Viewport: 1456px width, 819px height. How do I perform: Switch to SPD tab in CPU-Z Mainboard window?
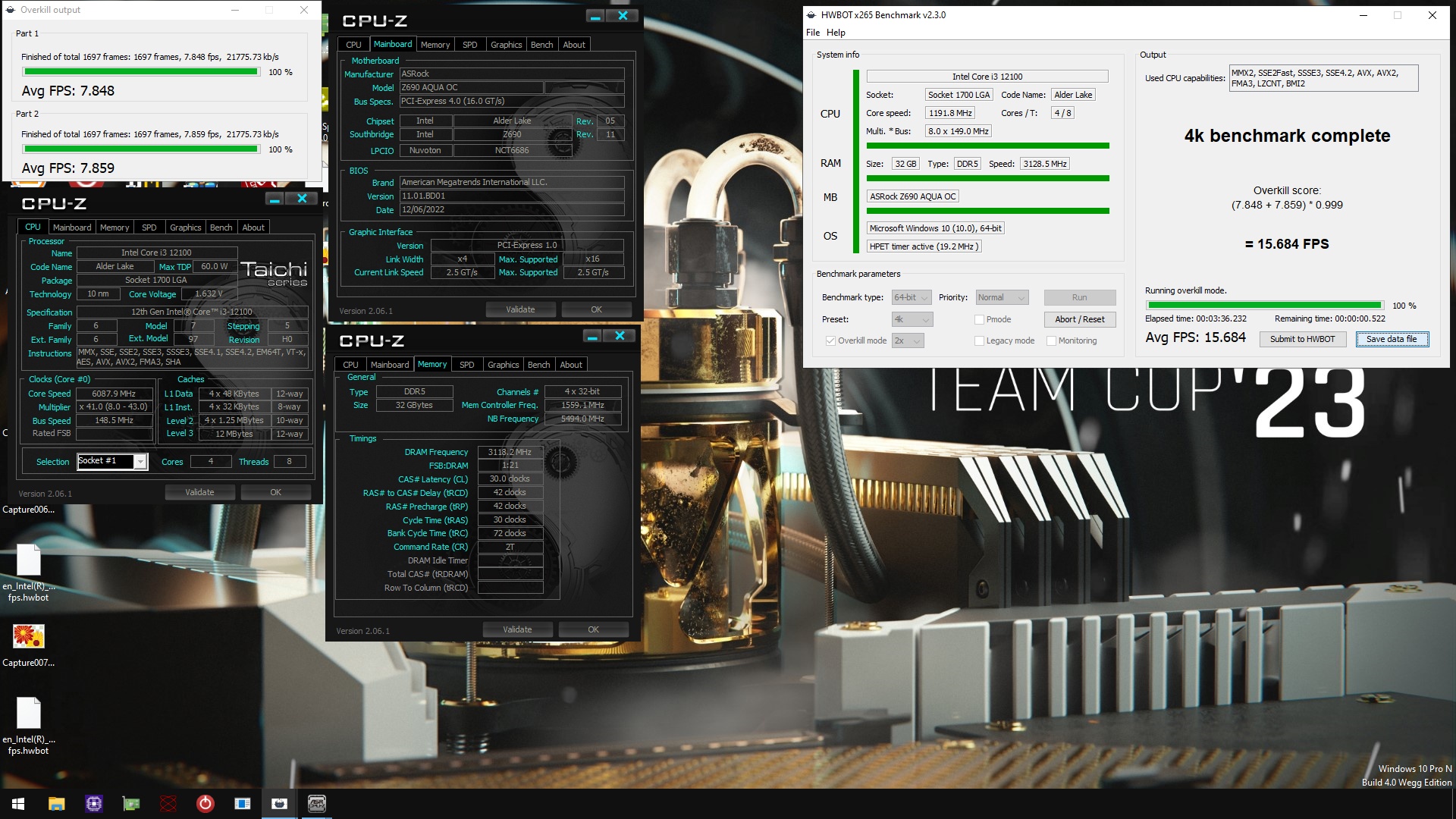tap(470, 45)
